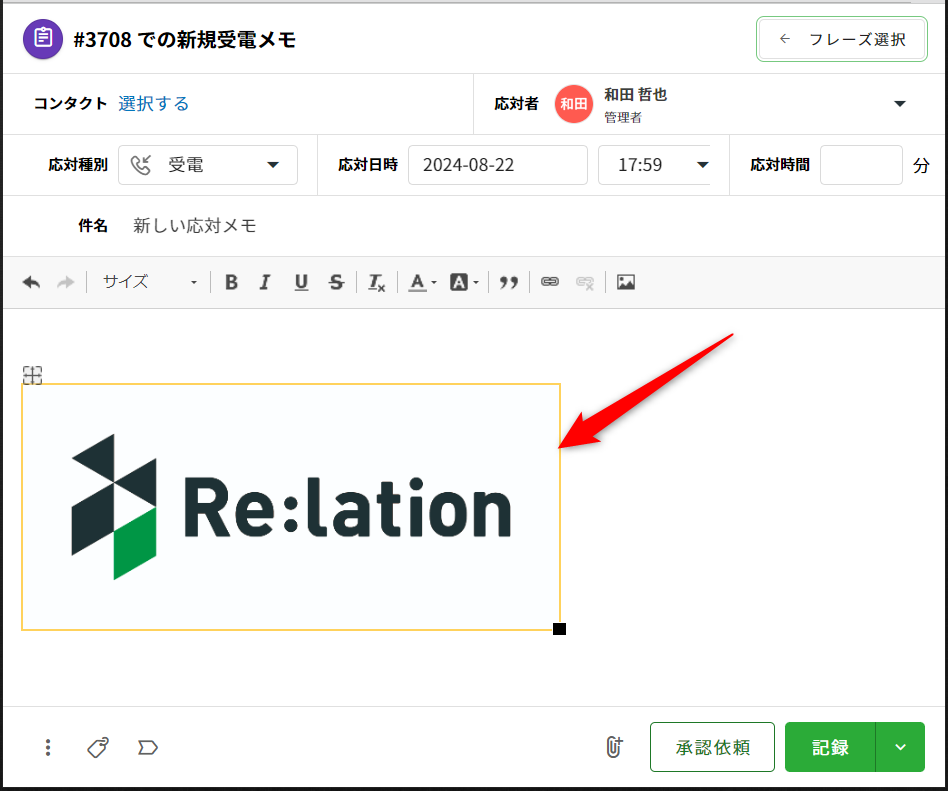This screenshot has height=791, width=948.
Task: Click the フレーズ選択 button
Action: pyautogui.click(x=842, y=39)
